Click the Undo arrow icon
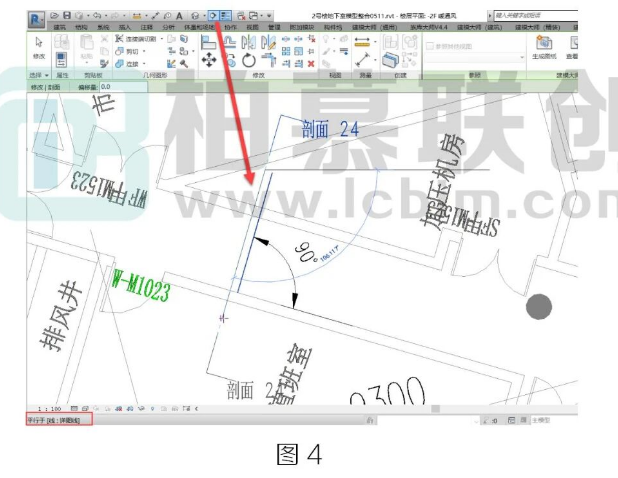The width and height of the screenshot is (618, 478). (97, 16)
